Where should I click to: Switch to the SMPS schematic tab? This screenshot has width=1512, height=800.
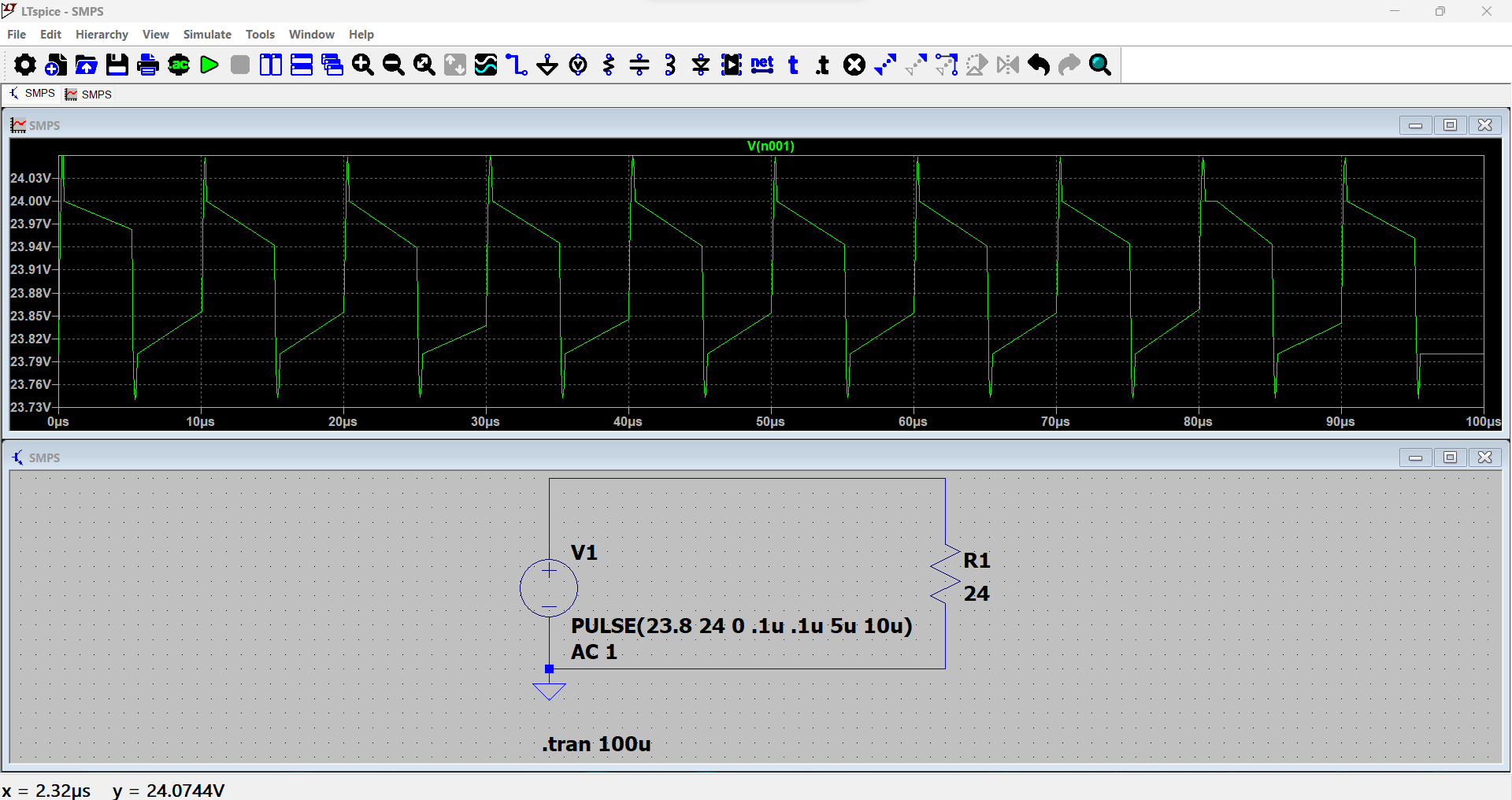[31, 94]
